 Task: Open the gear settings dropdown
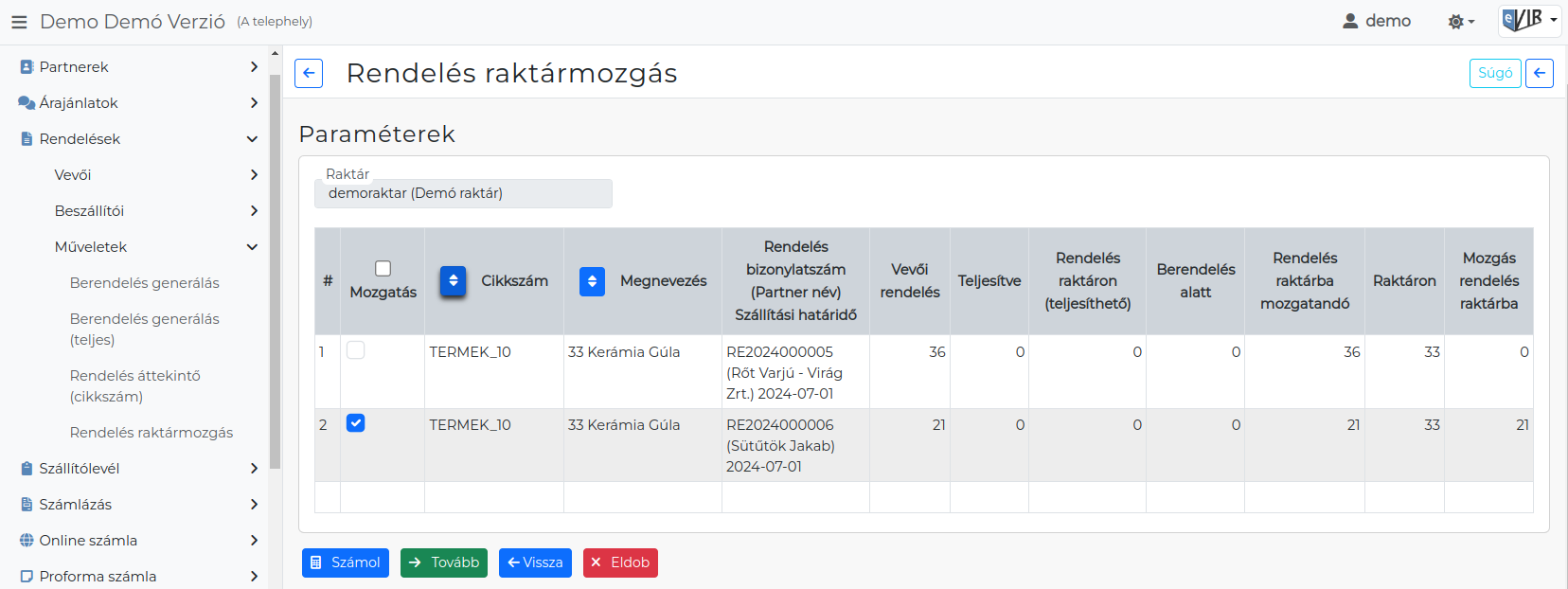pyautogui.click(x=1461, y=22)
